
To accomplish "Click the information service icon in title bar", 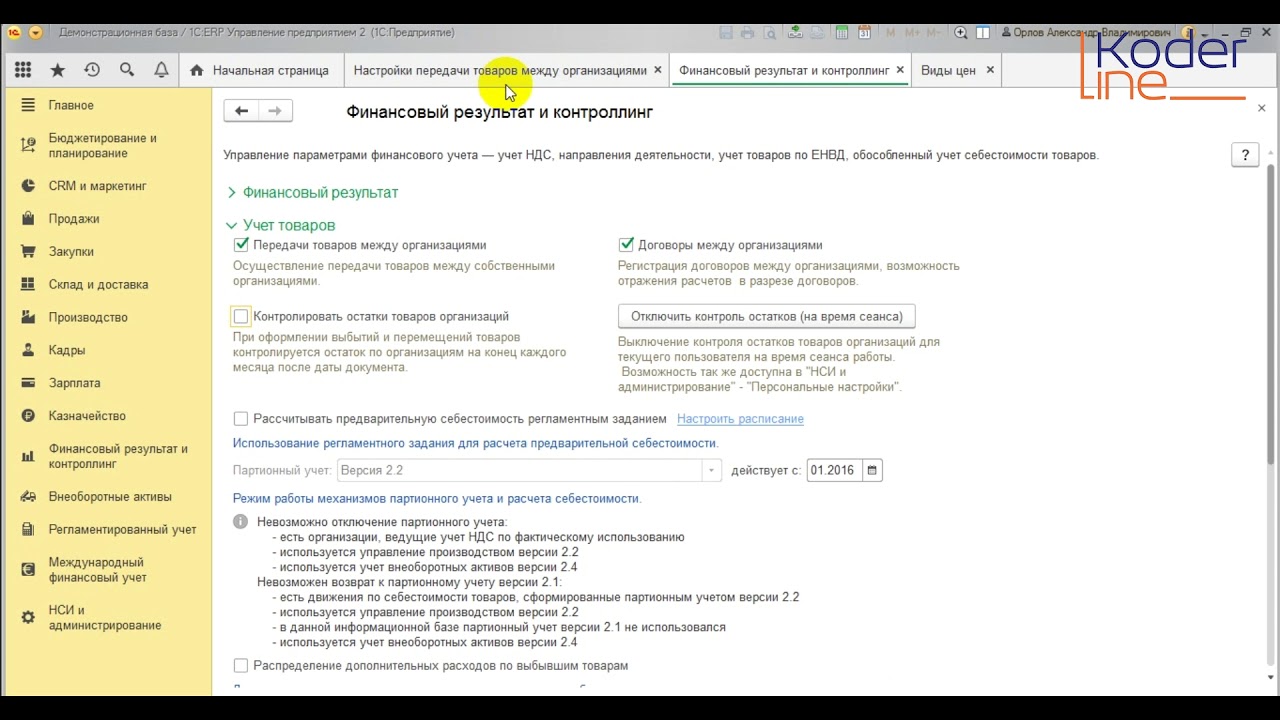I will 1189,32.
